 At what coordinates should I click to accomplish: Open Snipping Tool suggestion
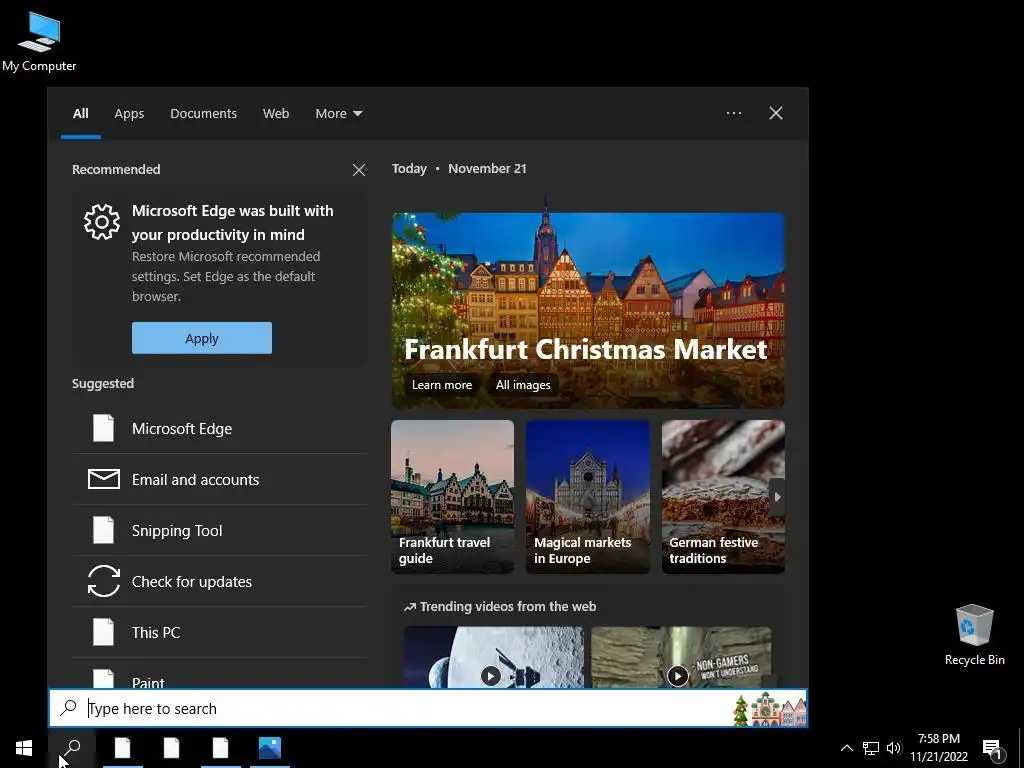click(x=219, y=530)
